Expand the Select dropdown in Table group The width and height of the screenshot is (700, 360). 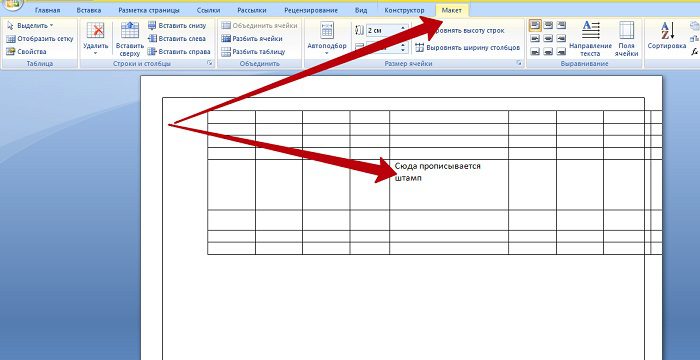click(30, 25)
